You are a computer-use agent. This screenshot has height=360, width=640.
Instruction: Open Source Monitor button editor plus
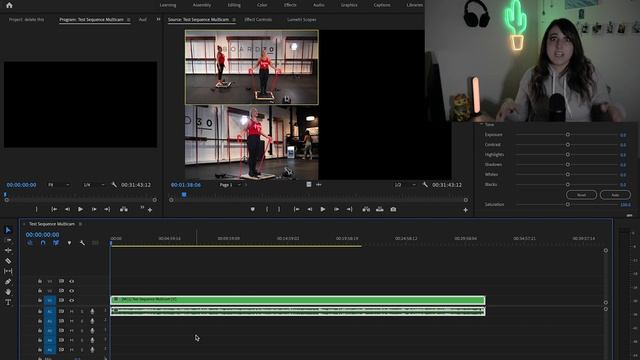pos(465,210)
